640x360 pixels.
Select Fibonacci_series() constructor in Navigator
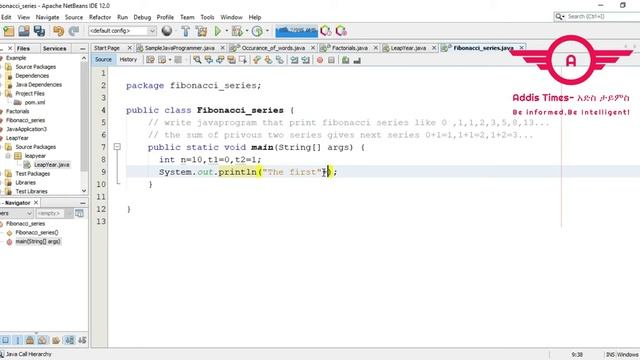pos(37,233)
